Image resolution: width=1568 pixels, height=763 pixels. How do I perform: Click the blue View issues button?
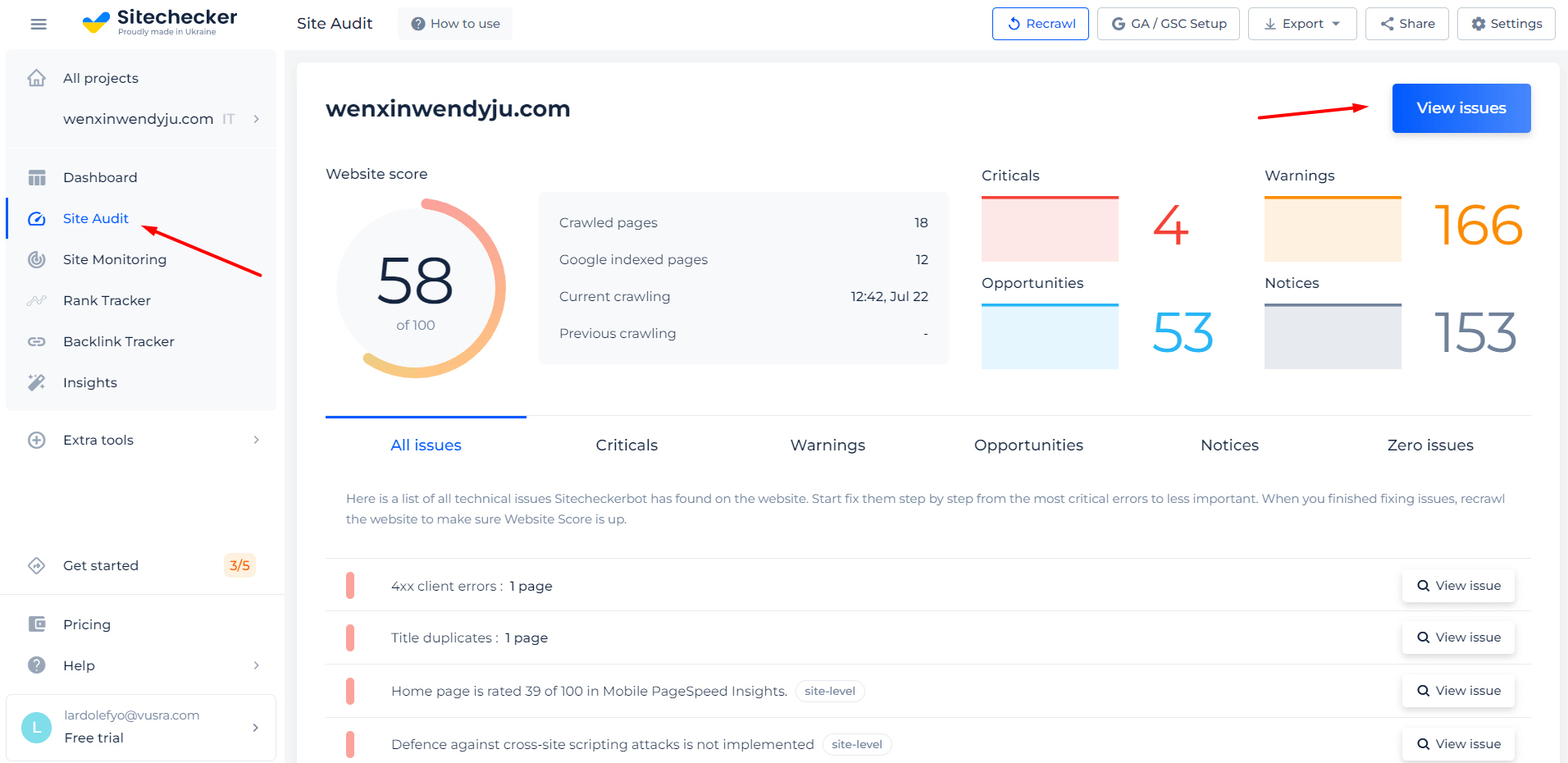(x=1461, y=108)
